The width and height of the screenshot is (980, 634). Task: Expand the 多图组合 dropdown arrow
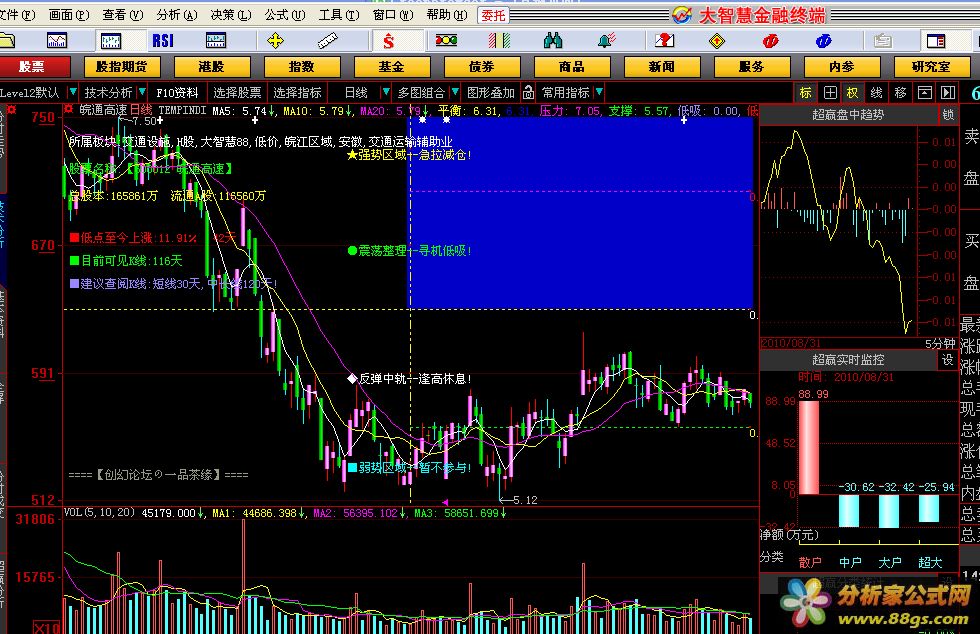pos(455,93)
